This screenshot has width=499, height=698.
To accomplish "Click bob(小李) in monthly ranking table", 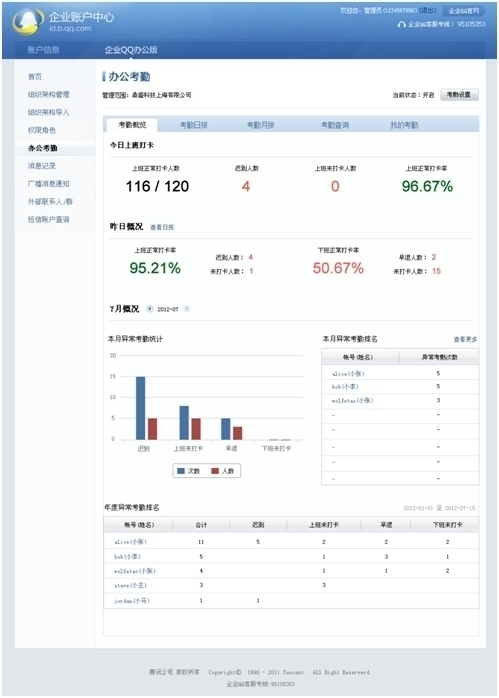I will (345, 387).
